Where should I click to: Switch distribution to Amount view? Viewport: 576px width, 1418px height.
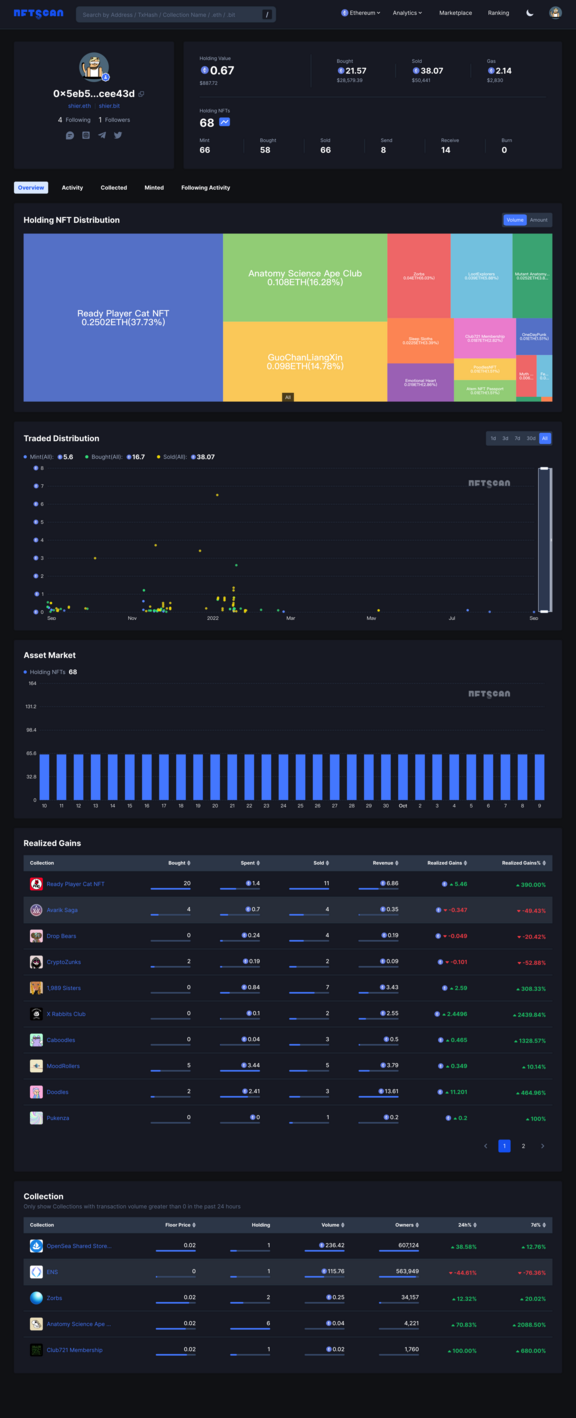coord(539,220)
